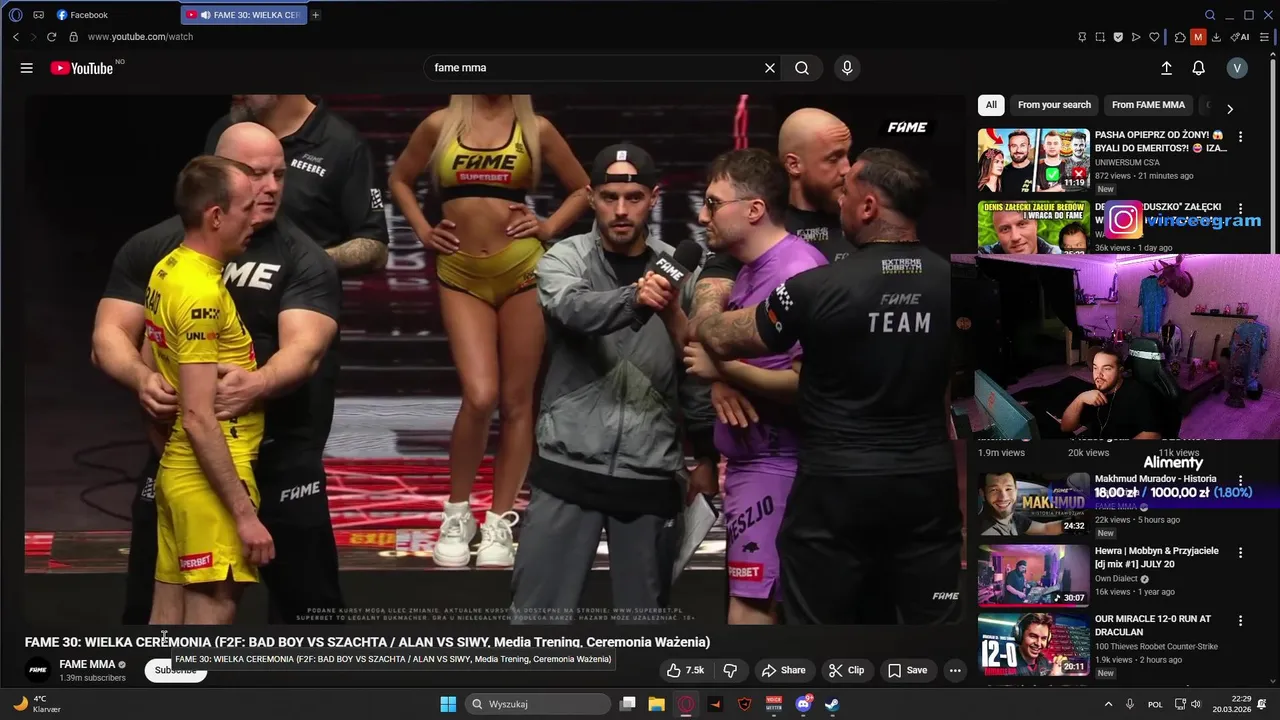Open 'OUR MIRACLE 12-0 RUN AT DRACULAN' title
This screenshot has height=720, width=1280.
(x=1153, y=625)
